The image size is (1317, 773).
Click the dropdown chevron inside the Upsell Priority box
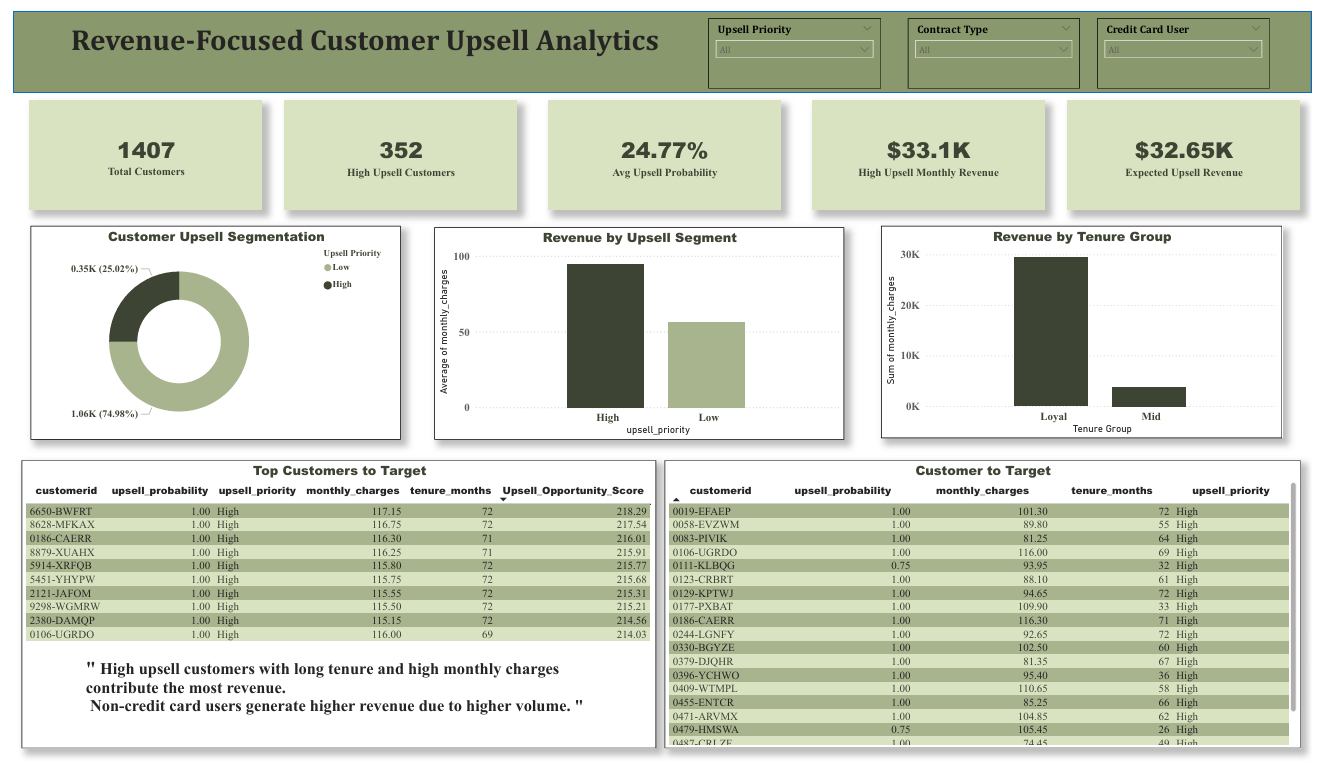pyautogui.click(x=864, y=48)
